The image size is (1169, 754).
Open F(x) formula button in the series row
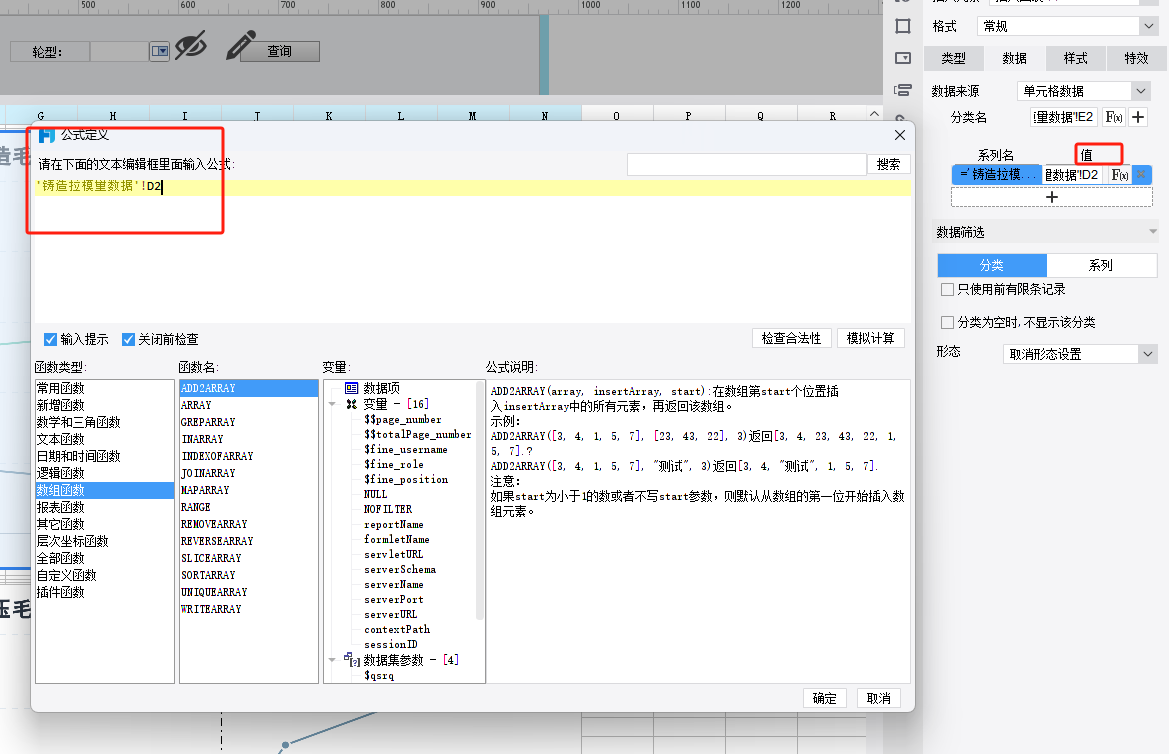pyautogui.click(x=1119, y=174)
